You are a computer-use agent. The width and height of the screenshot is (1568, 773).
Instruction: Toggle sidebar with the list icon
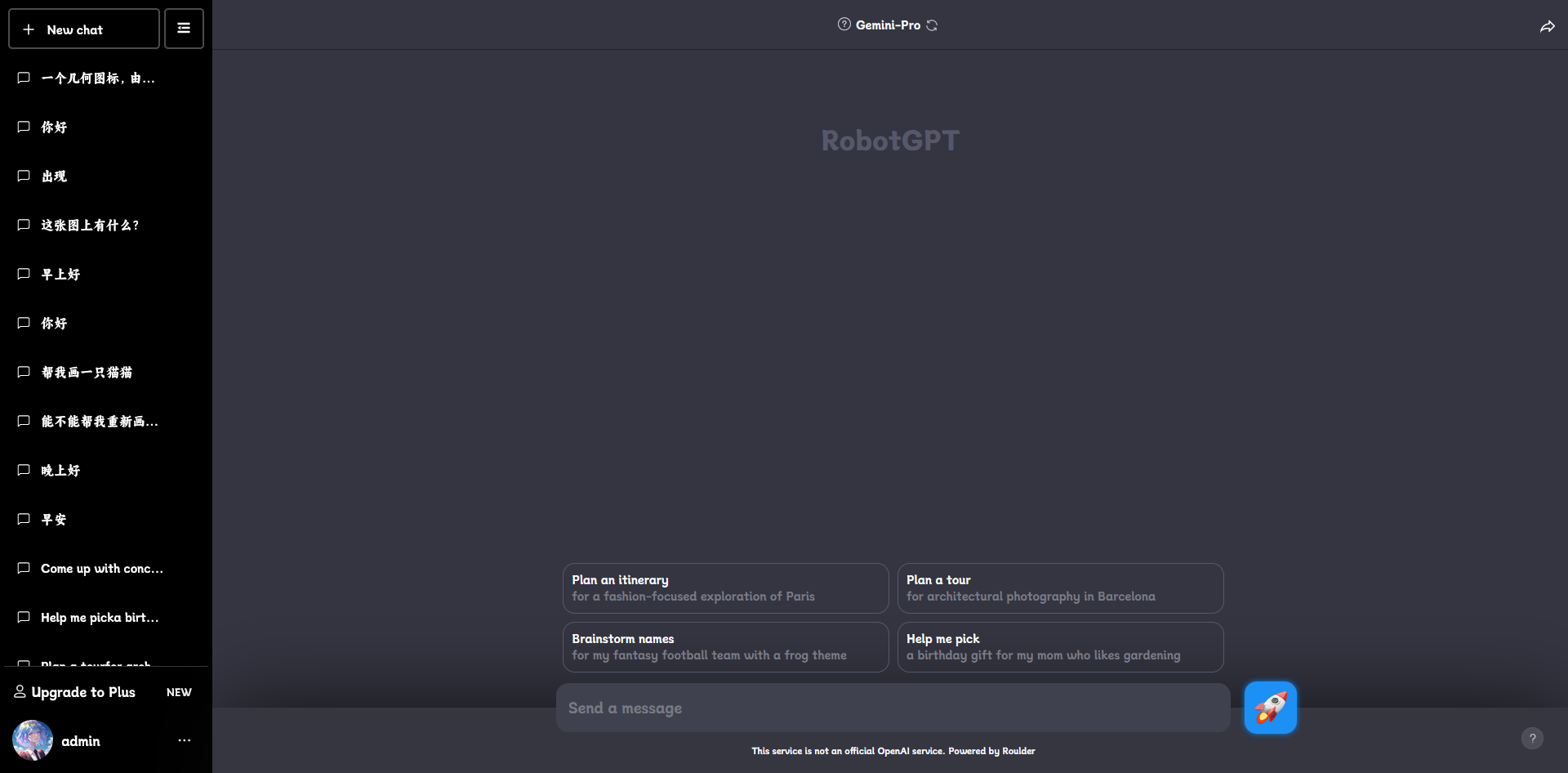tap(184, 29)
